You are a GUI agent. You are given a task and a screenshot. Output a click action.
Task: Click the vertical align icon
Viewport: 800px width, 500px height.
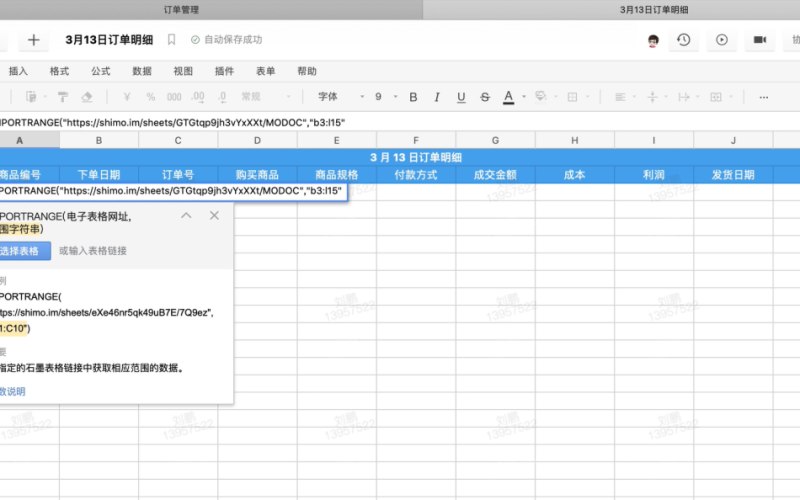tap(652, 97)
